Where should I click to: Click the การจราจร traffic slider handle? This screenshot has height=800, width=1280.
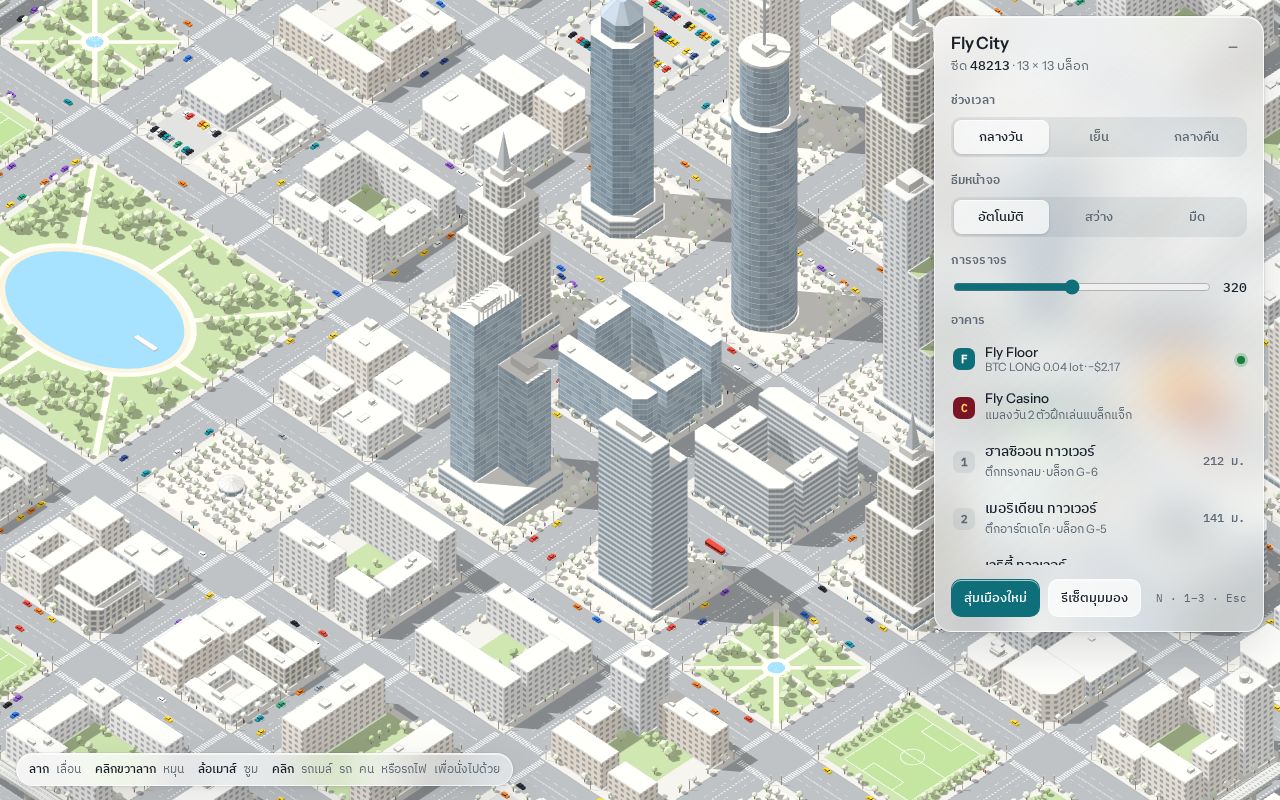[1072, 287]
